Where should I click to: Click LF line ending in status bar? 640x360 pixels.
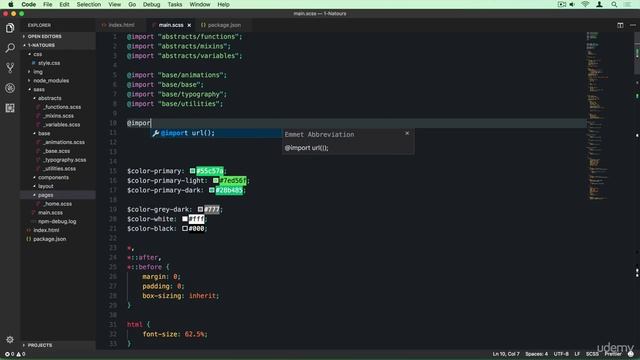[577, 354]
